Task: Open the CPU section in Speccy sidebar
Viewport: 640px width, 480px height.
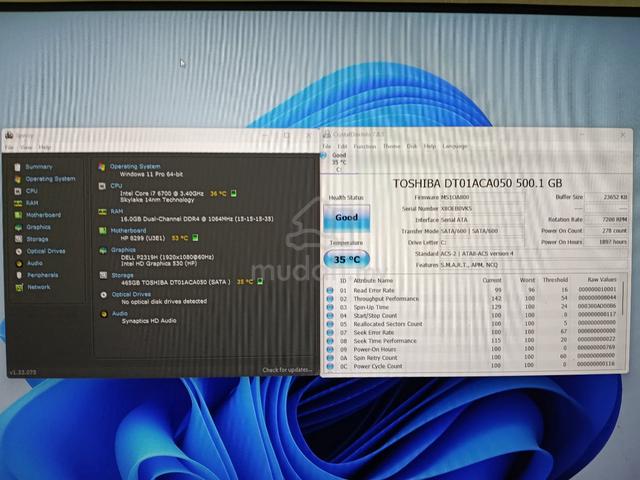Action: [x=31, y=191]
